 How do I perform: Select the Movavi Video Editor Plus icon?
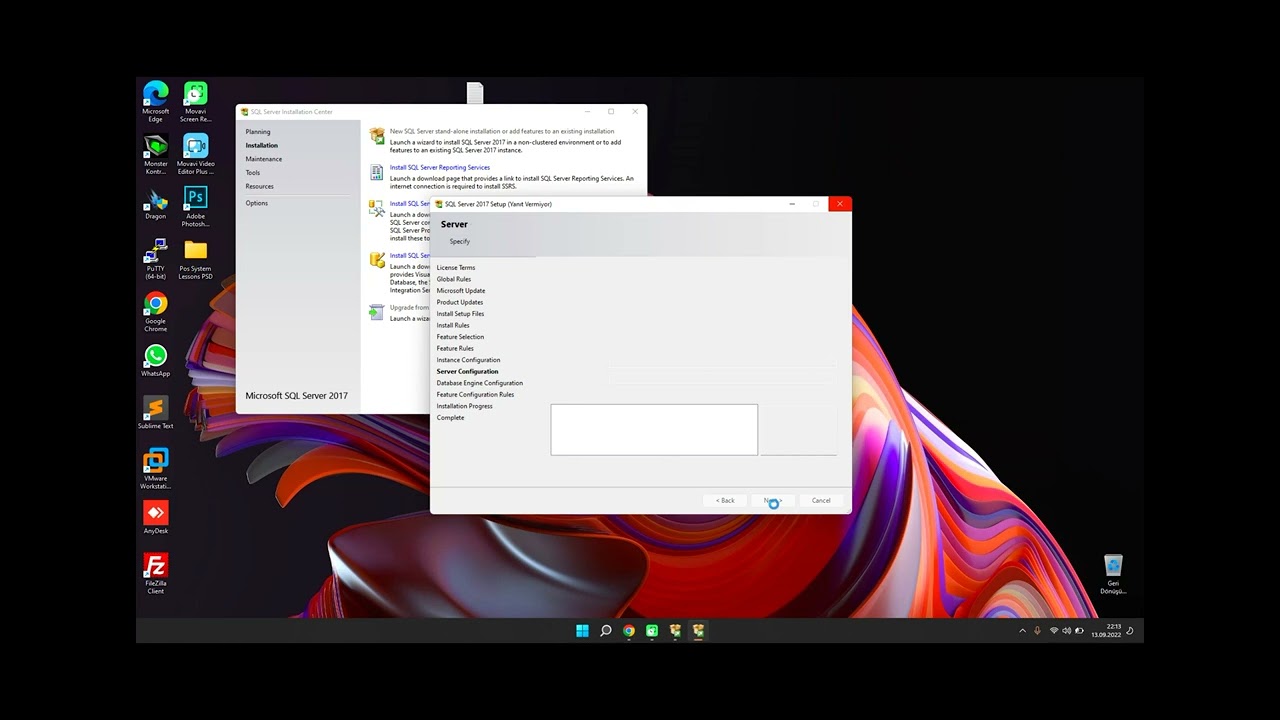click(196, 154)
